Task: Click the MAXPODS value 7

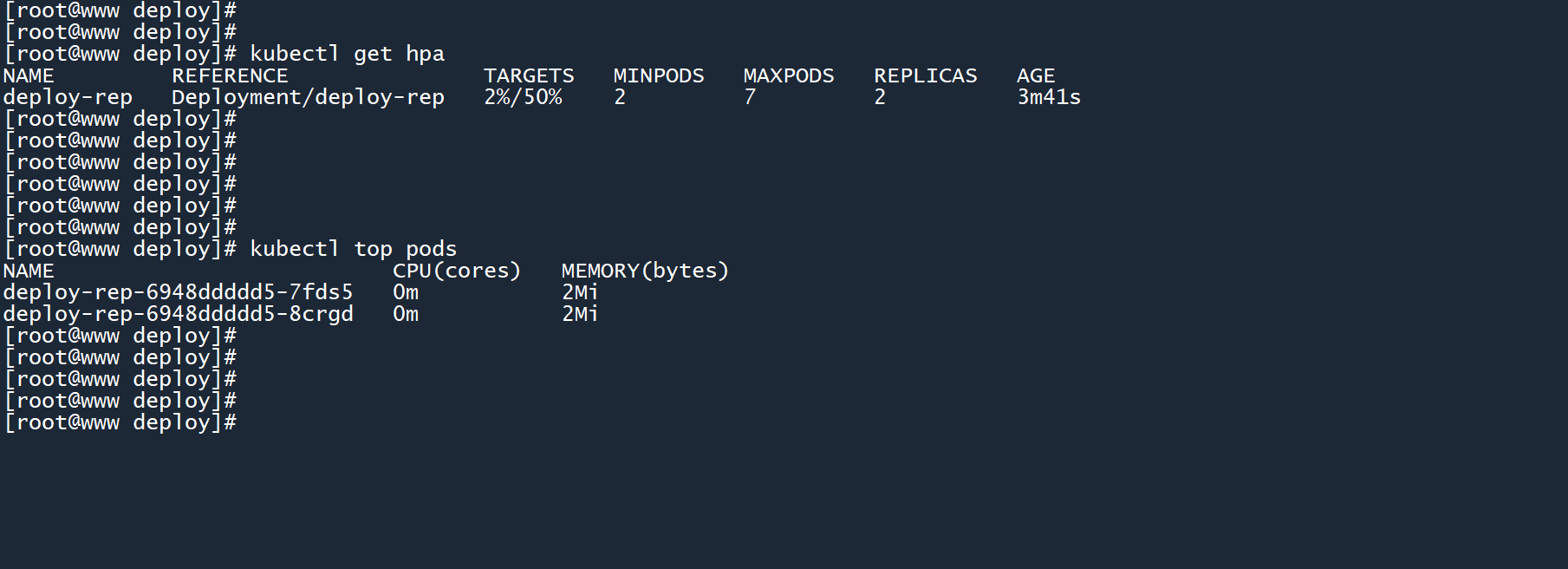Action: 750,97
